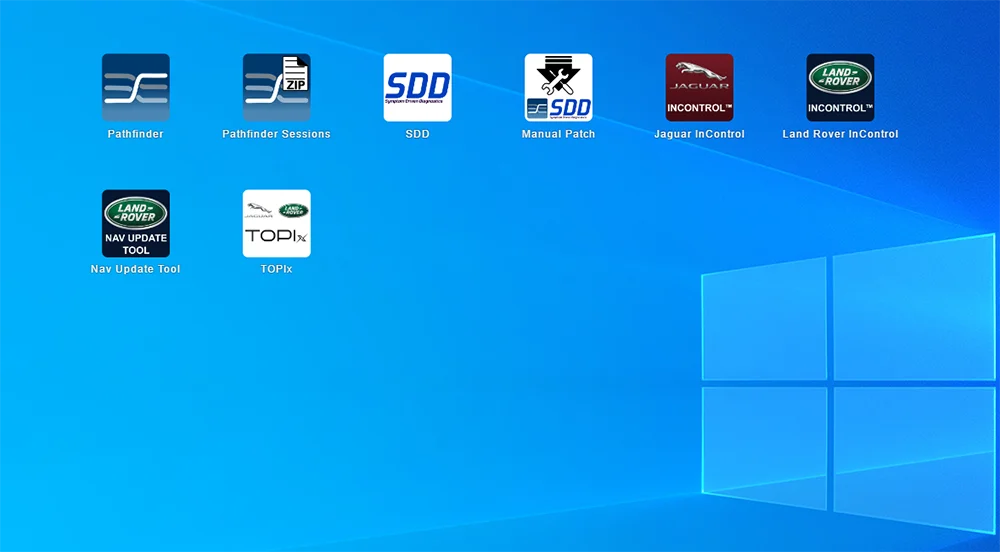1000x552 pixels.
Task: Click the "Pathfinder Sessions" label text
Action: (276, 134)
